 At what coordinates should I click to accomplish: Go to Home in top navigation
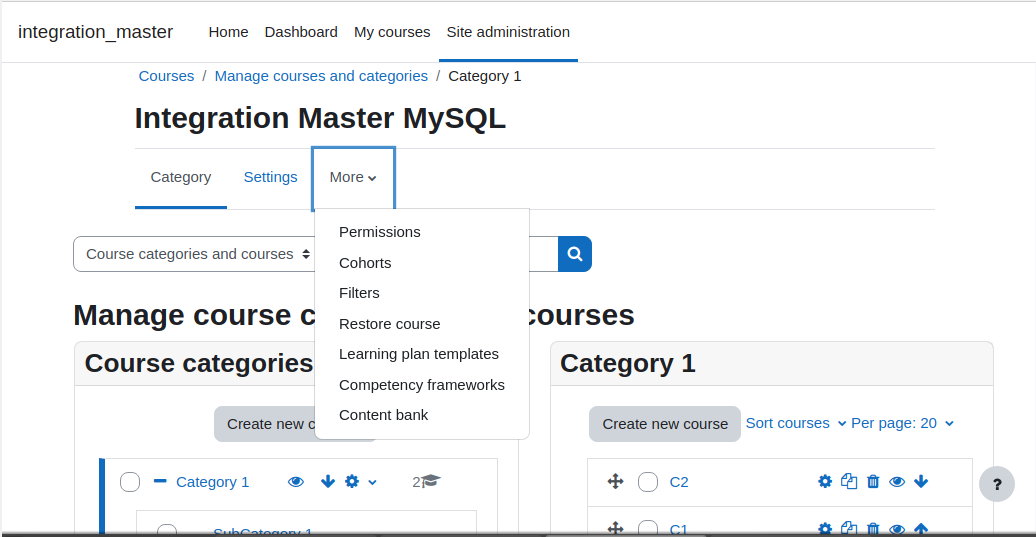click(x=229, y=32)
